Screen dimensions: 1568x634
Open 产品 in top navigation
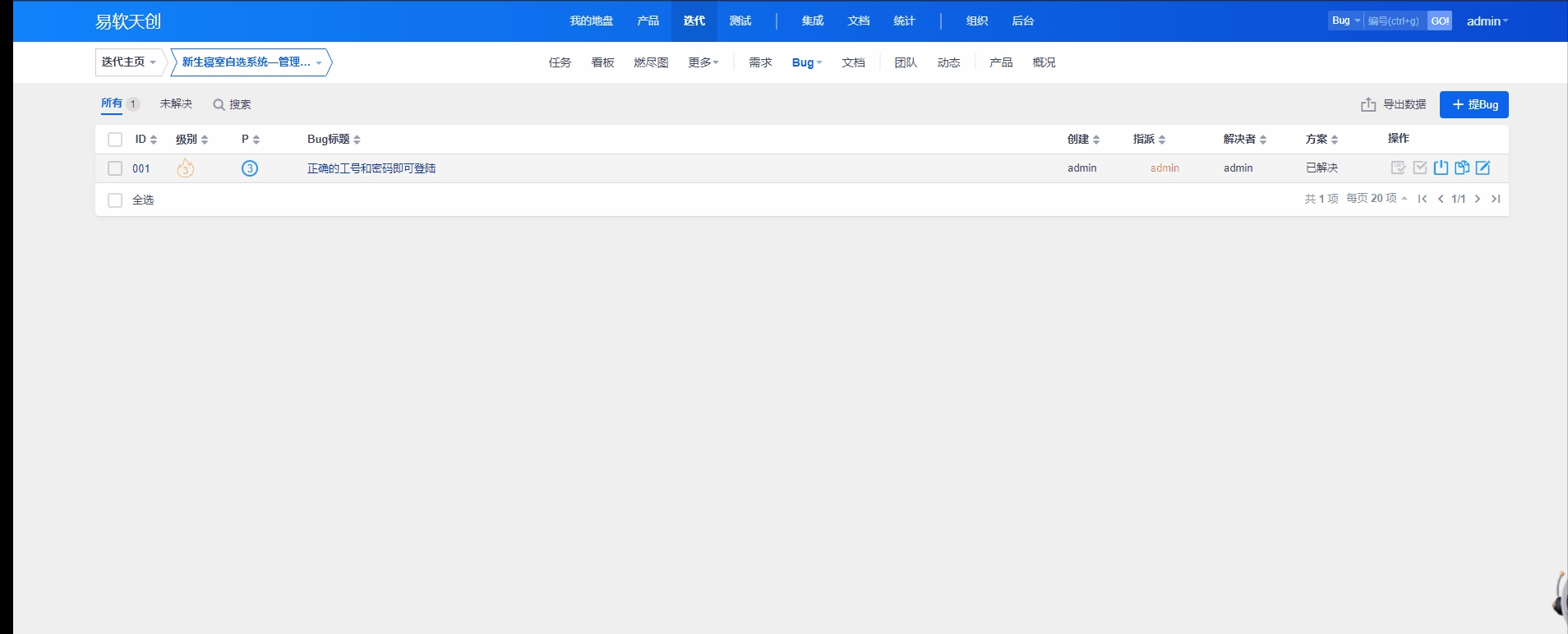[648, 21]
